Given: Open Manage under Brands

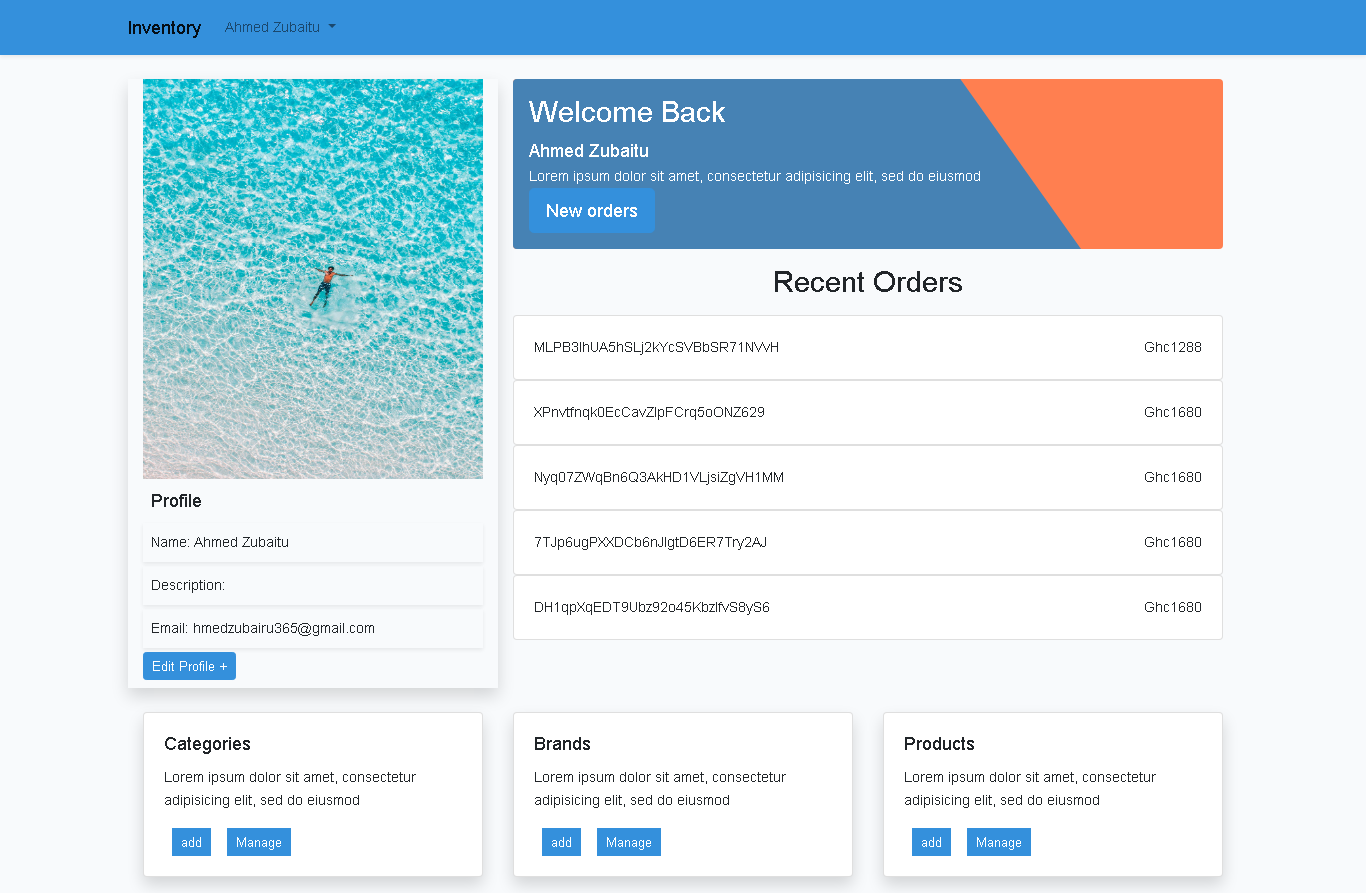Looking at the screenshot, I should click(x=629, y=842).
